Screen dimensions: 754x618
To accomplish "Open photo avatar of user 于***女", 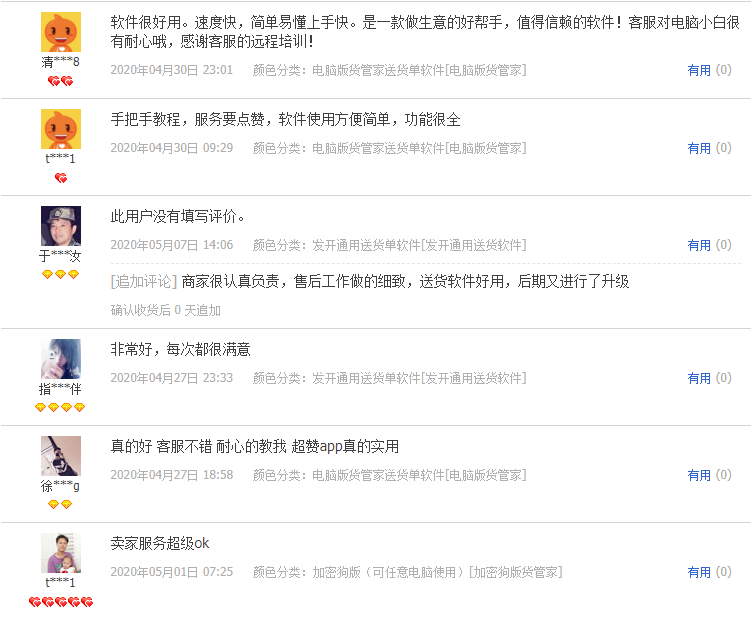I will 61,226.
